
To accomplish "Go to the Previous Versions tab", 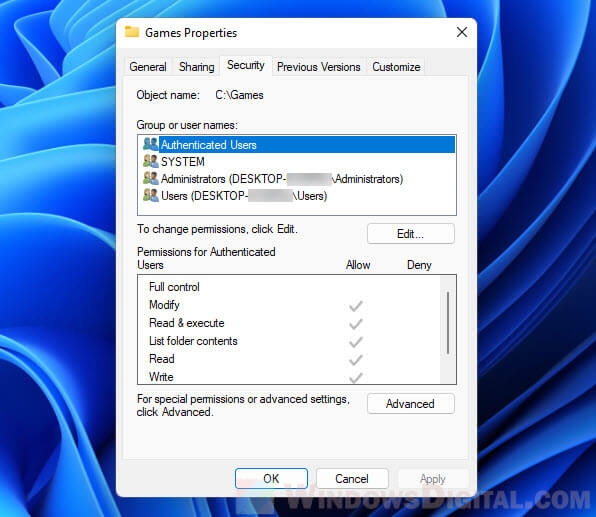I will click(319, 67).
